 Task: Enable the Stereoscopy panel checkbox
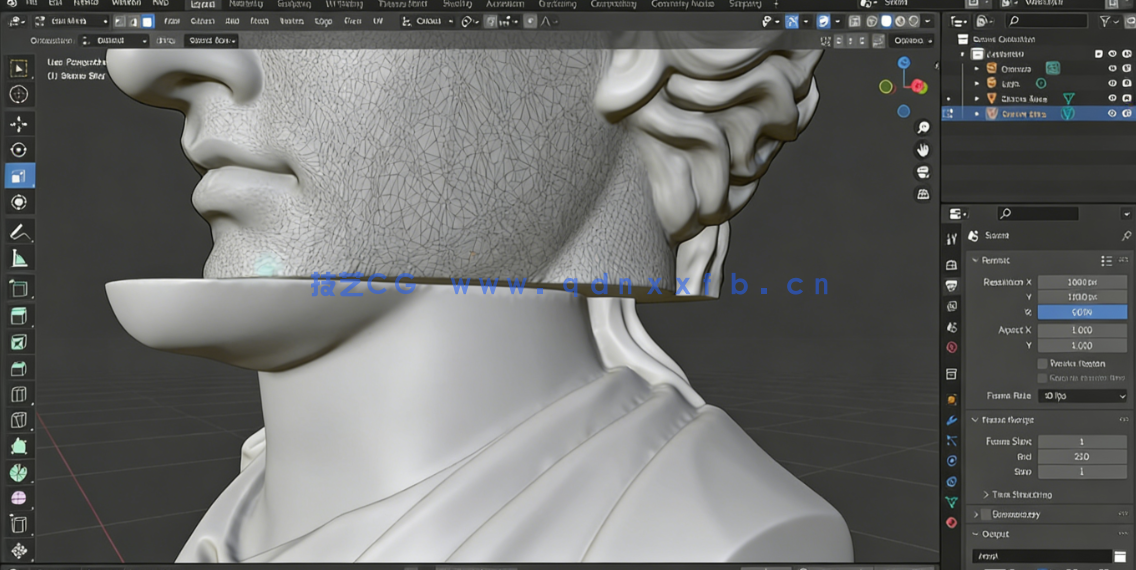986,514
